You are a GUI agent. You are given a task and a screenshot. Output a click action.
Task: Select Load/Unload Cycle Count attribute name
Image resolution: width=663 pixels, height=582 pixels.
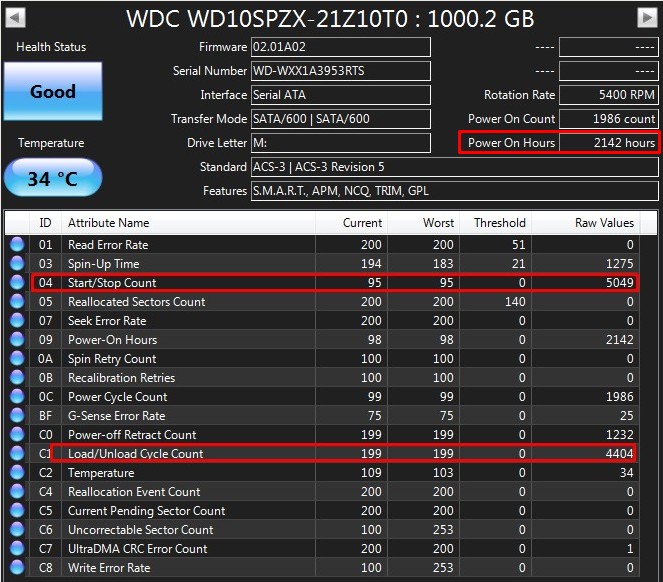(135, 454)
